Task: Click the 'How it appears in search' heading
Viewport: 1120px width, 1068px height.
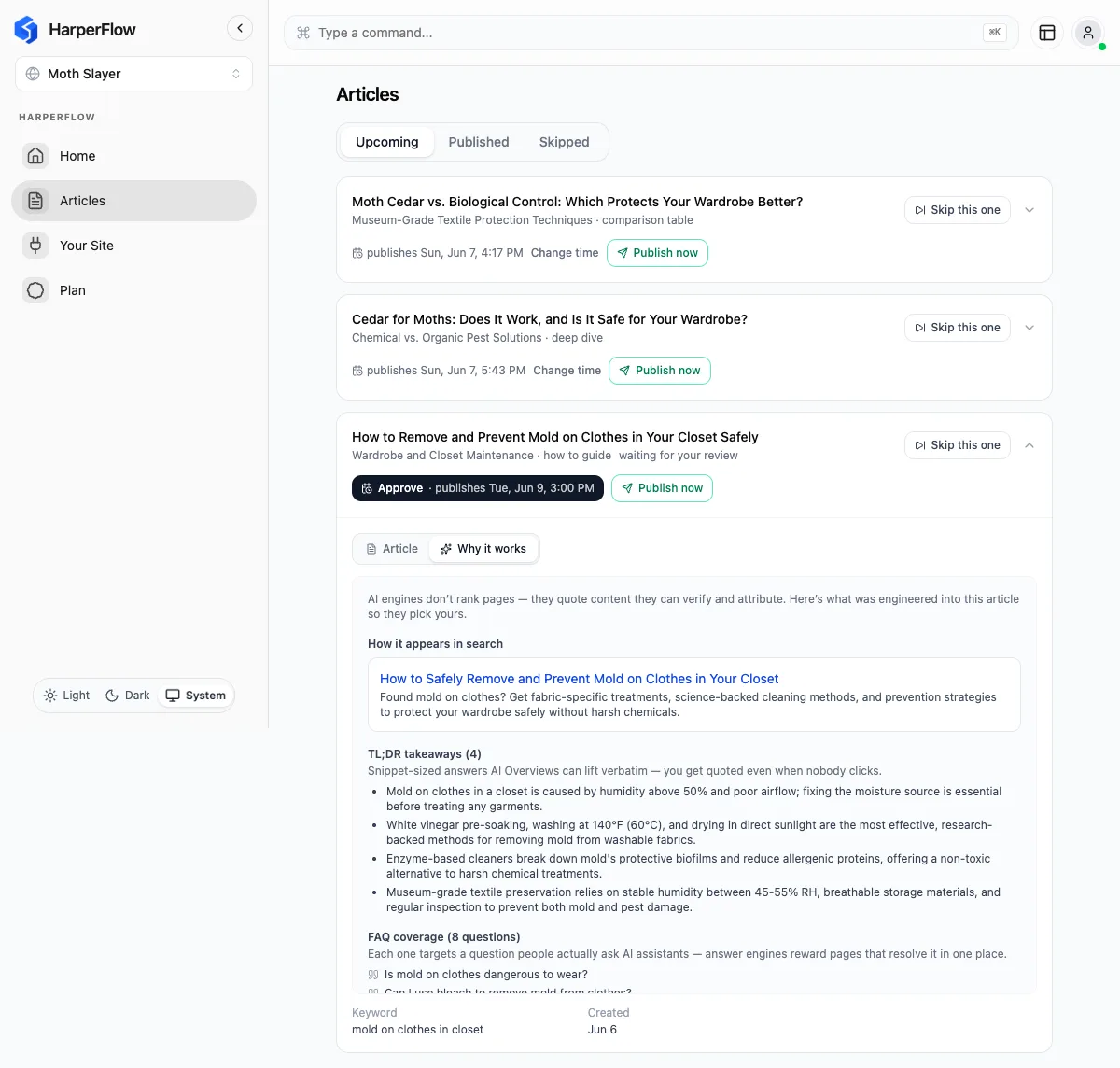Action: (x=435, y=644)
